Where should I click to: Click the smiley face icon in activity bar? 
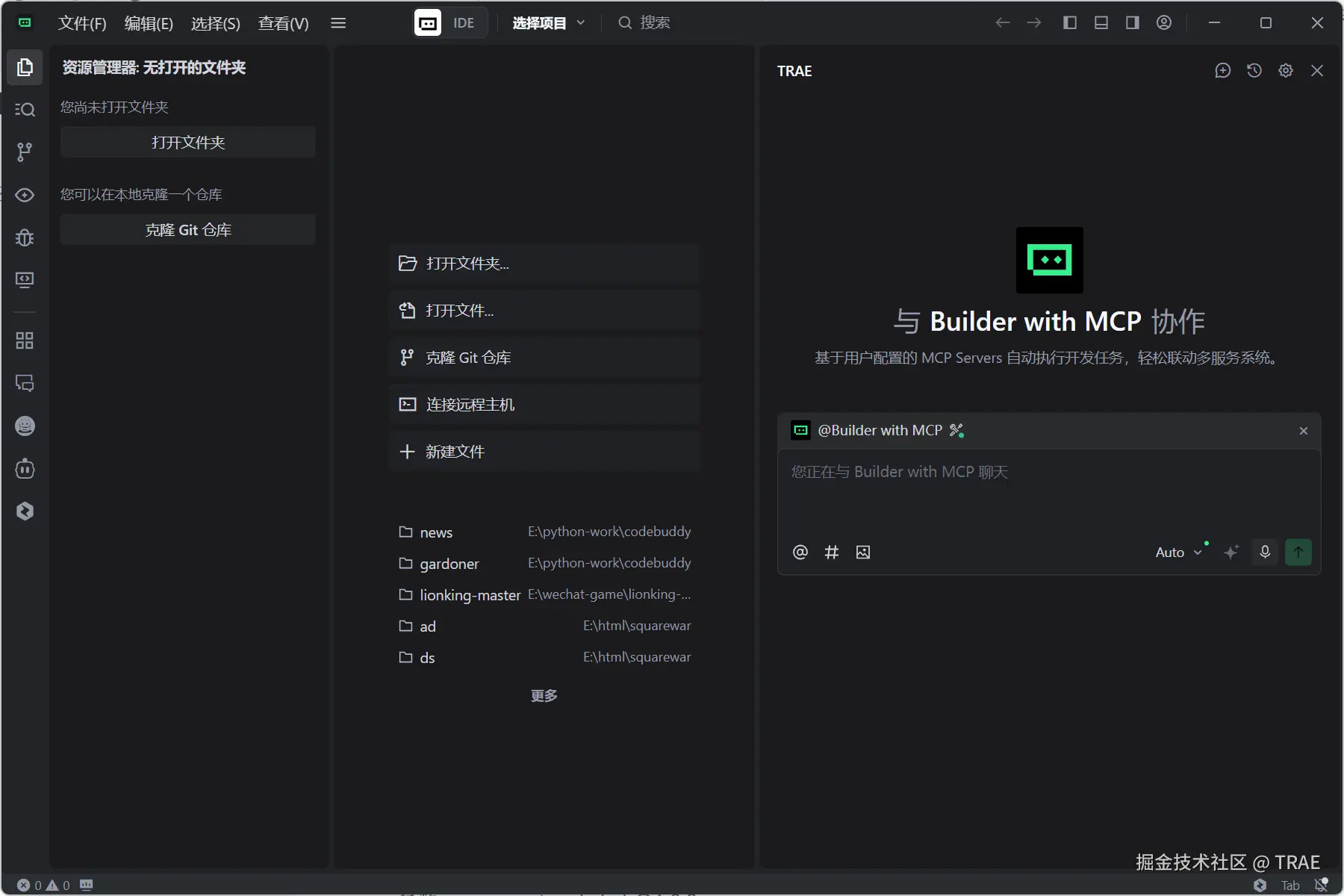(25, 426)
